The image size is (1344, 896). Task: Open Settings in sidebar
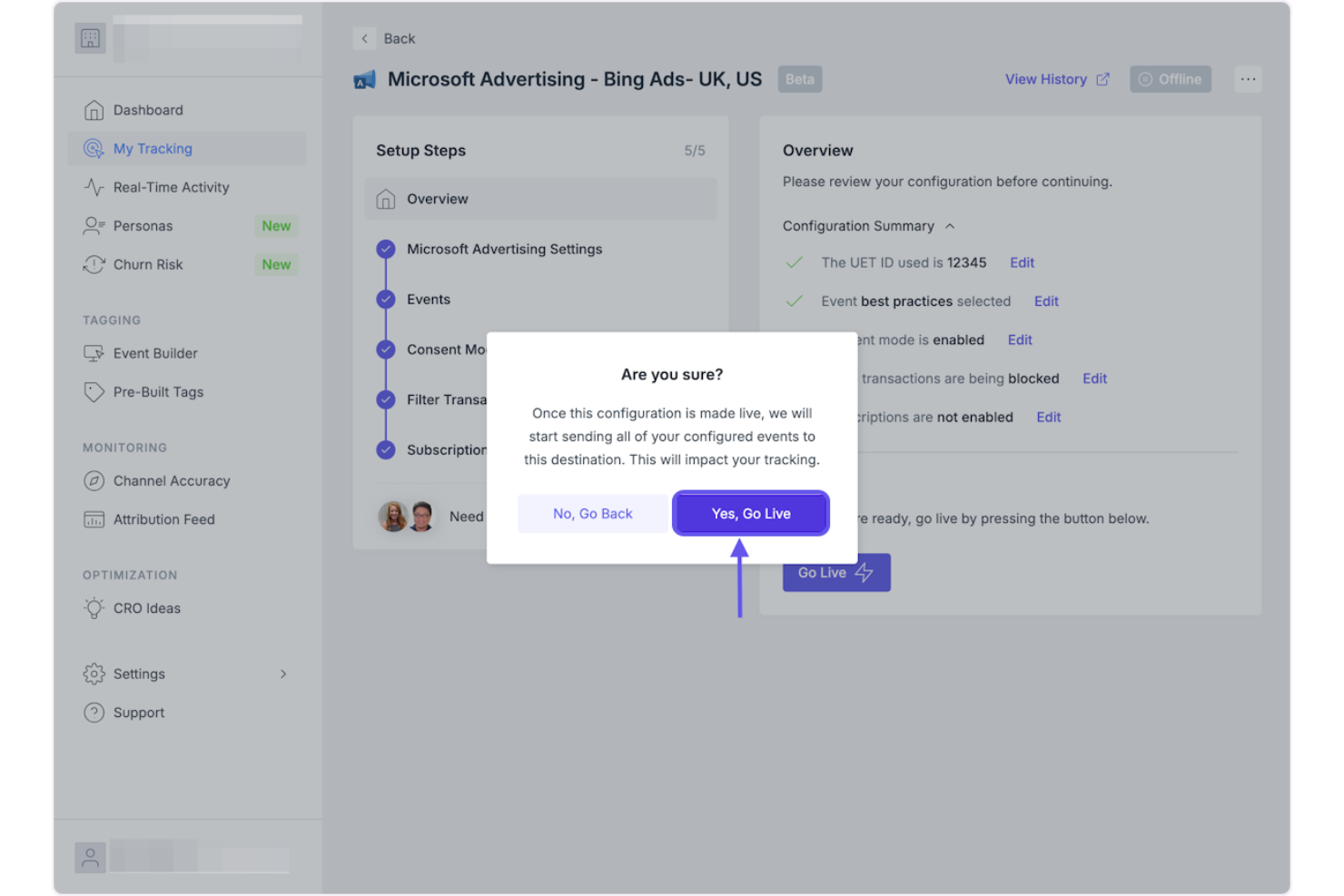point(139,674)
